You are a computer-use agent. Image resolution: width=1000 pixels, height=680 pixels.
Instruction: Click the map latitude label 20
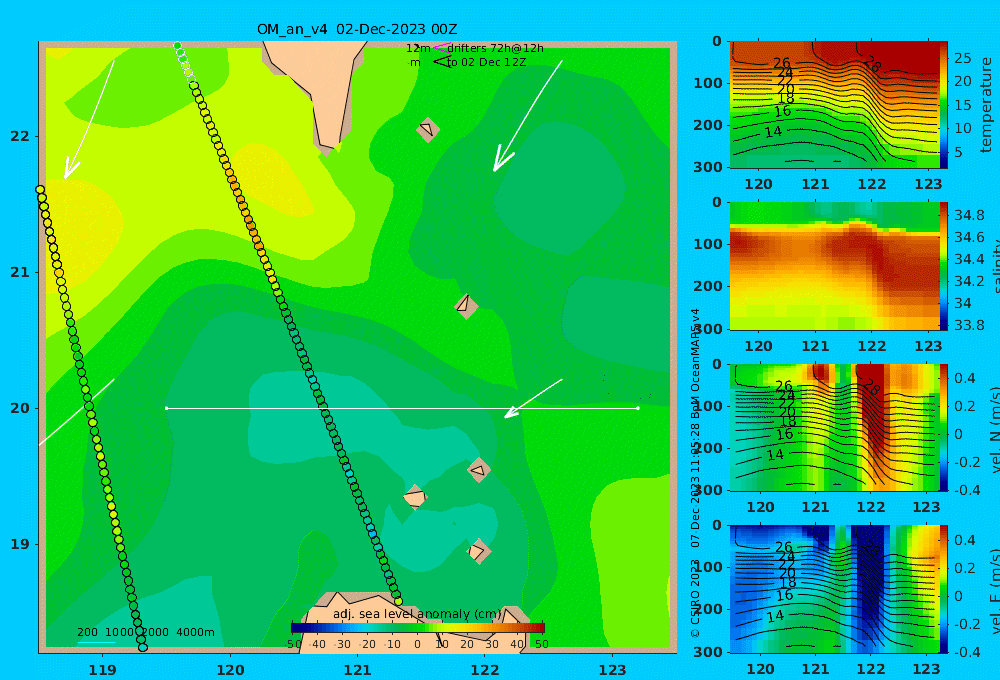point(20,408)
